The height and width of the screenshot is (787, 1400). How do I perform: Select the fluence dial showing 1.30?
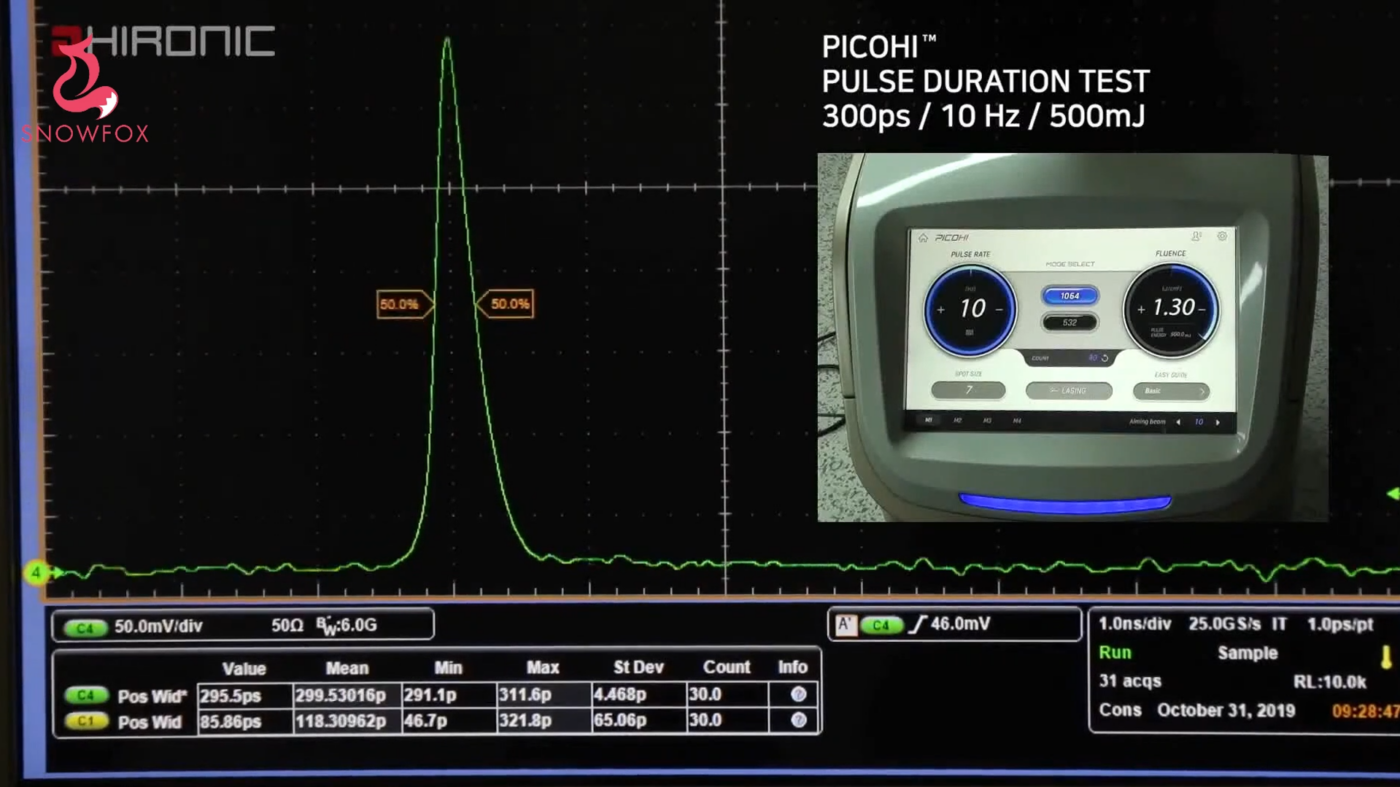(1171, 309)
